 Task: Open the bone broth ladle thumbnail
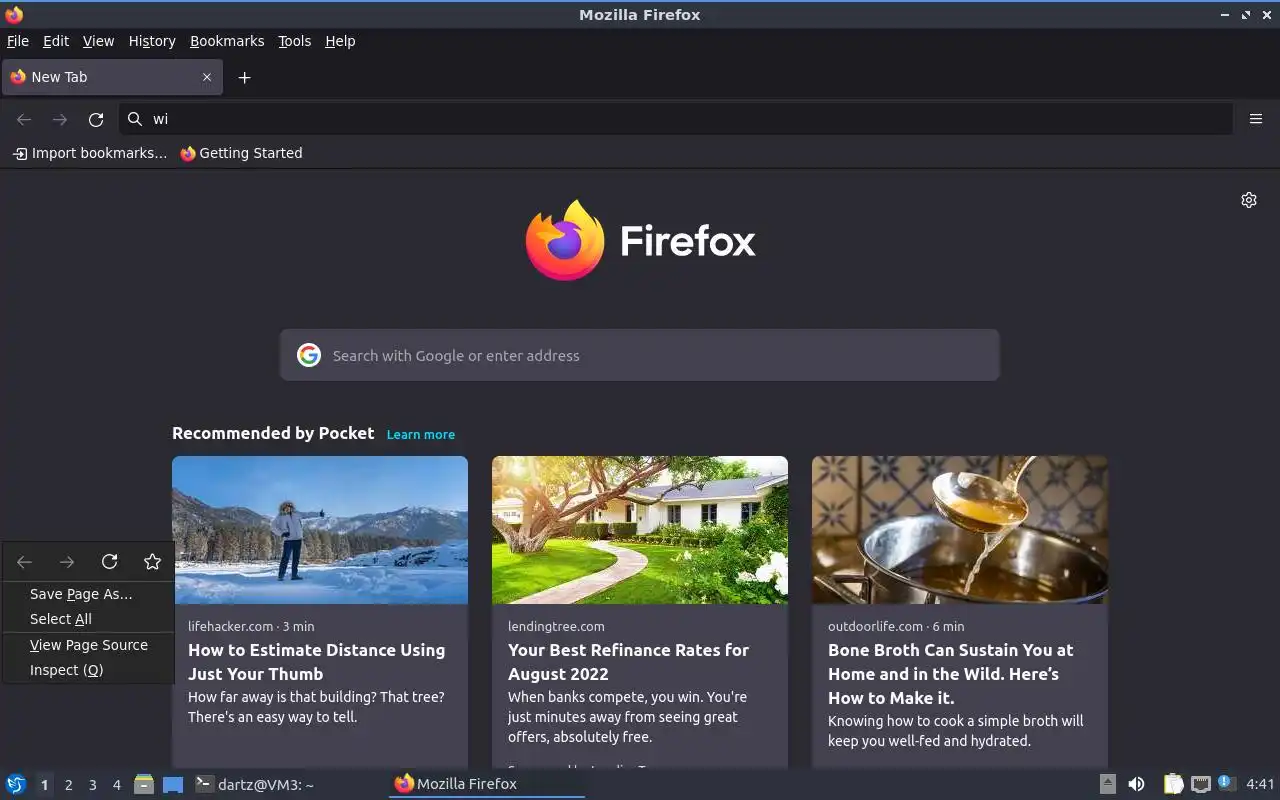point(960,530)
